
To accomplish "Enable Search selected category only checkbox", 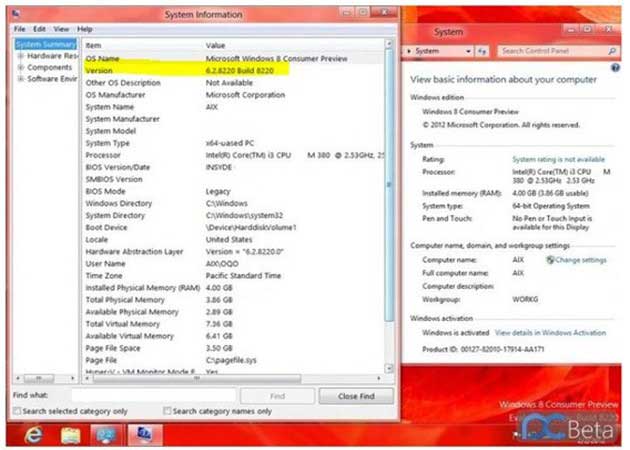I will pyautogui.click(x=17, y=411).
